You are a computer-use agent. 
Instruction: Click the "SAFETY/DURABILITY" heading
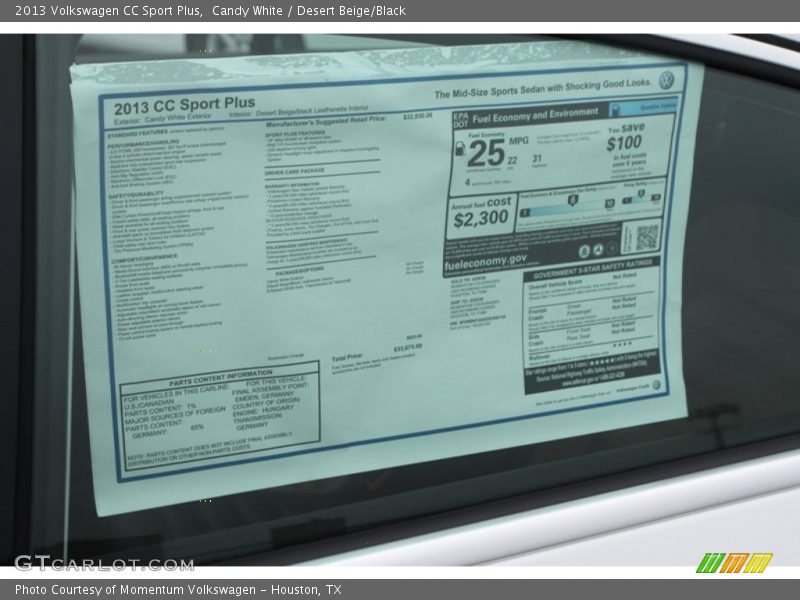click(136, 195)
